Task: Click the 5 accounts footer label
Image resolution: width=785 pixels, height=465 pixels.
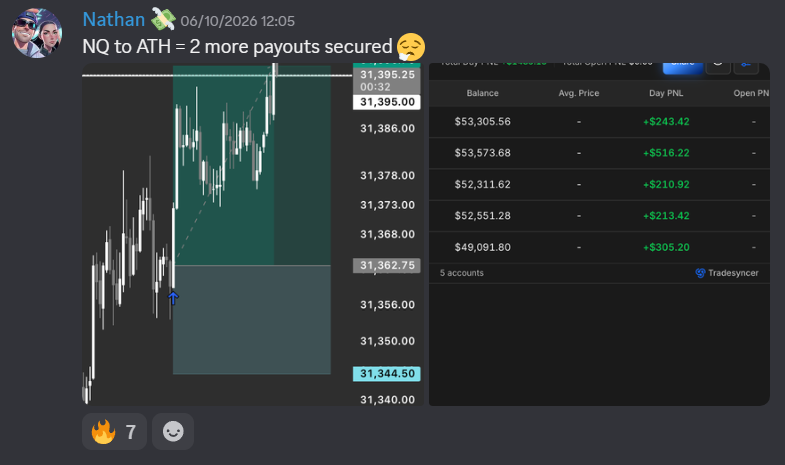Action: click(x=462, y=273)
